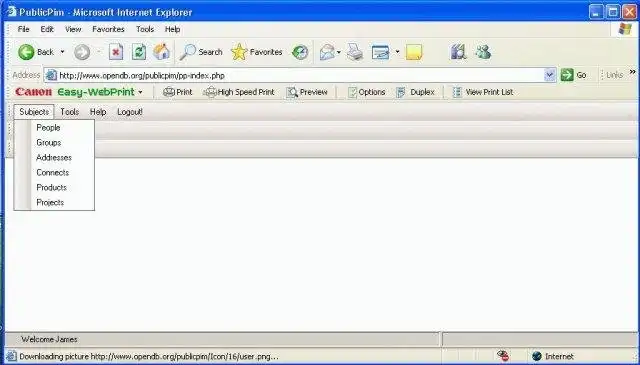The height and width of the screenshot is (365, 640).
Task: Click the address URL input field
Action: pyautogui.click(x=301, y=75)
